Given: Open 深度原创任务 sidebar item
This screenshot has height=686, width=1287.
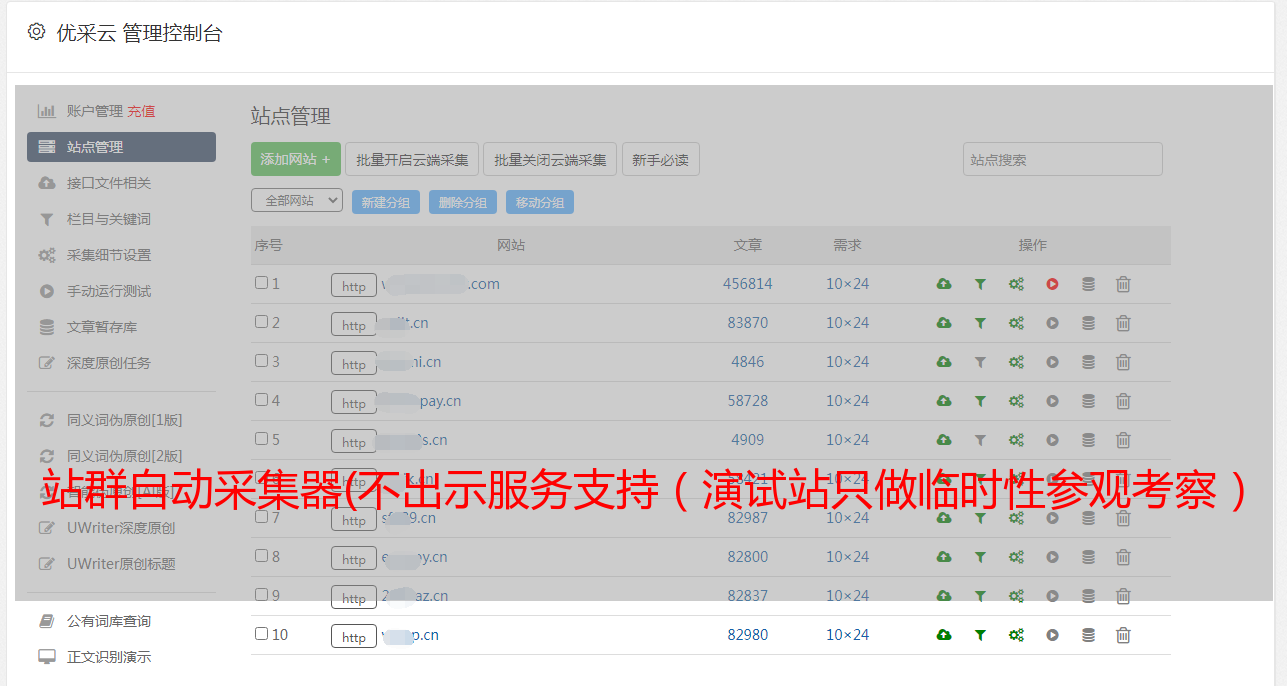Looking at the screenshot, I should coord(109,363).
